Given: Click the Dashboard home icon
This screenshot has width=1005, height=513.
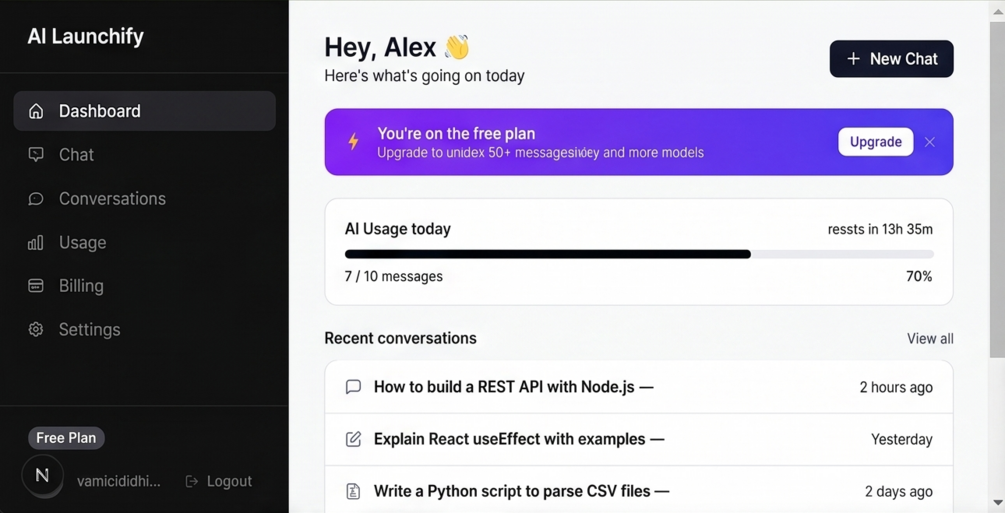Looking at the screenshot, I should coord(36,111).
